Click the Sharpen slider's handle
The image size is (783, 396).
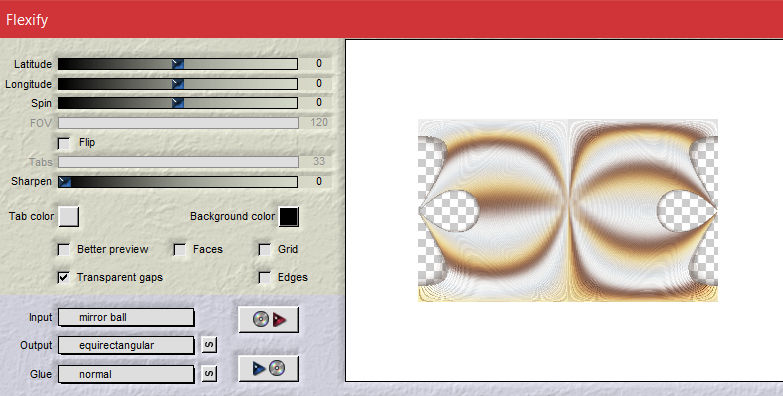(64, 182)
